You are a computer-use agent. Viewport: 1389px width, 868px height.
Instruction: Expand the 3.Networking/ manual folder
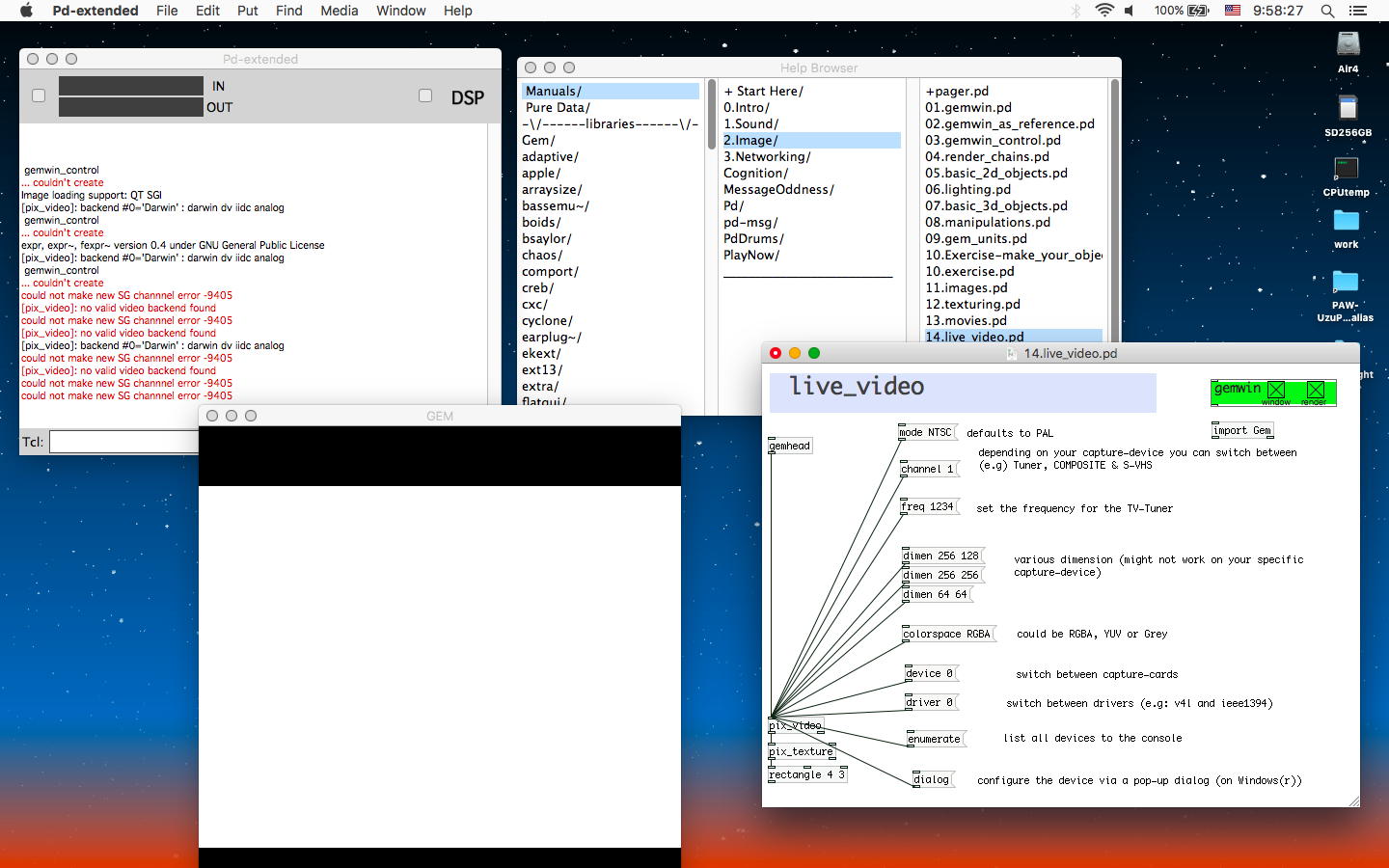click(767, 156)
